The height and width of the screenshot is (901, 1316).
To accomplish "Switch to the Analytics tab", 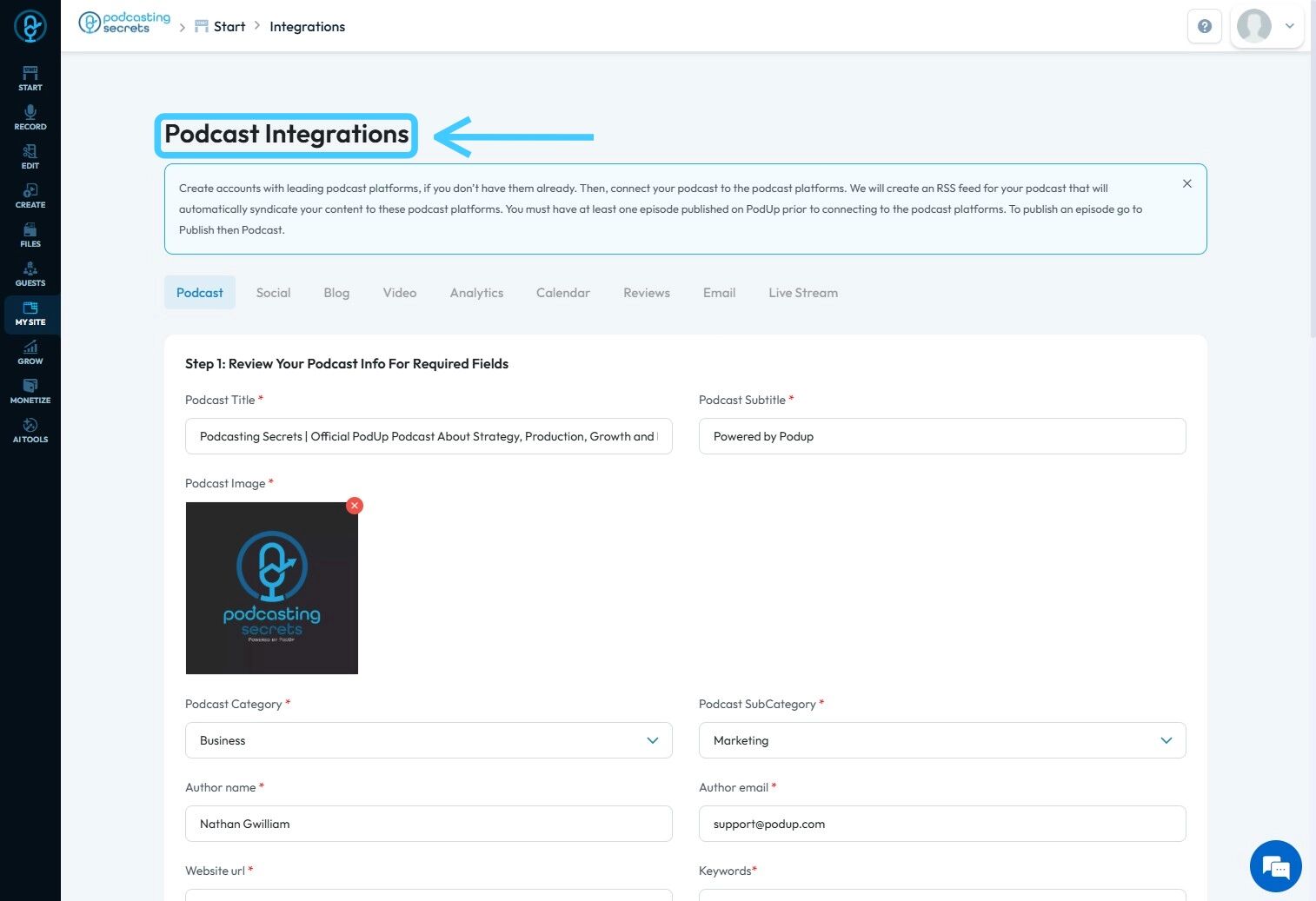I will (477, 293).
